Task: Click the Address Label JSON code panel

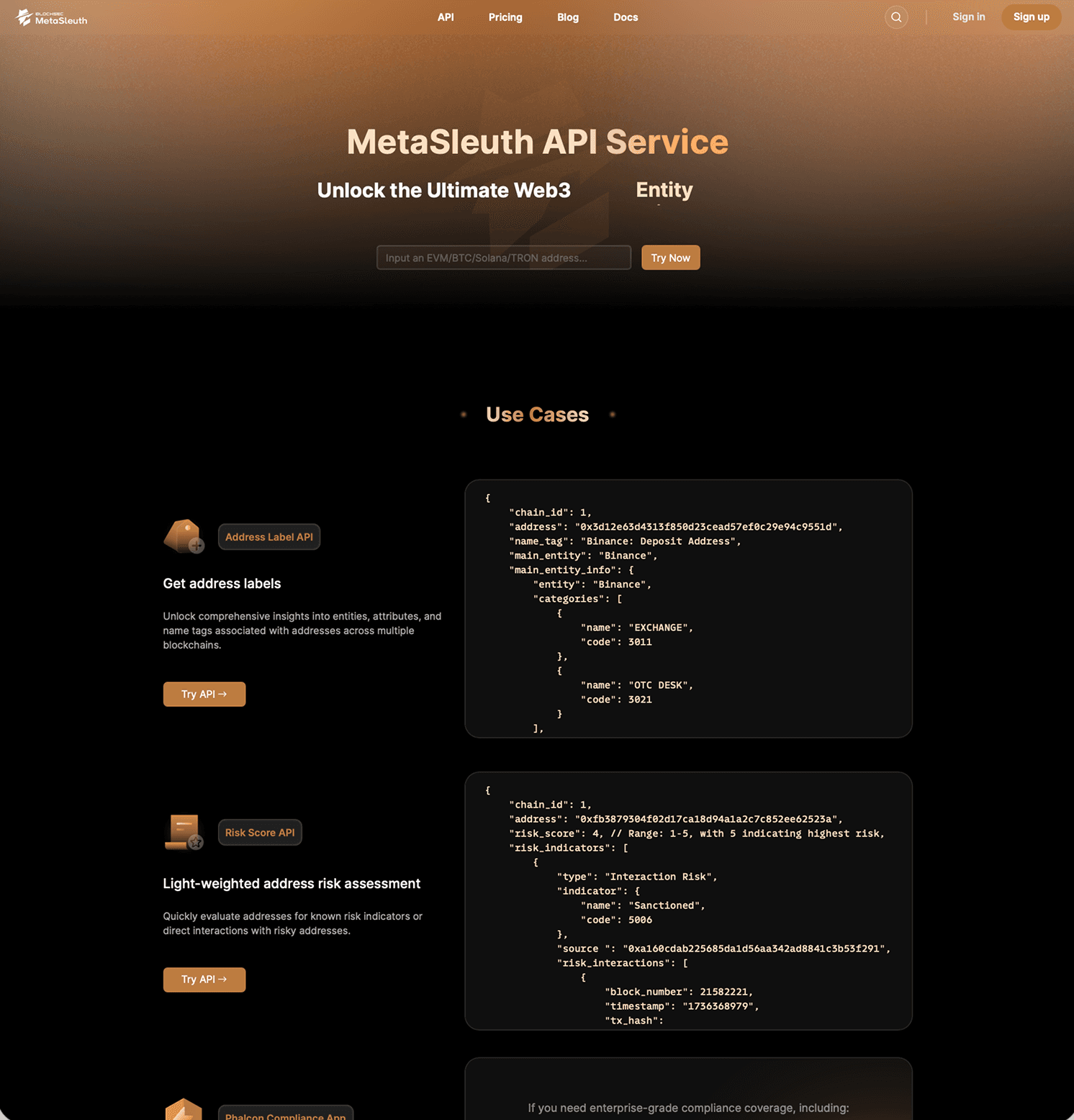Action: click(689, 609)
